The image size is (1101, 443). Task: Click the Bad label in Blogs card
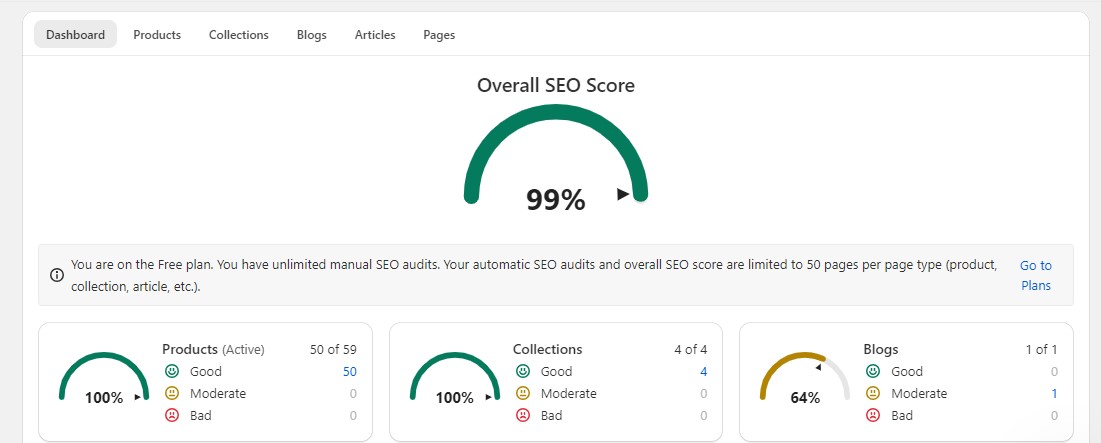[x=902, y=416]
